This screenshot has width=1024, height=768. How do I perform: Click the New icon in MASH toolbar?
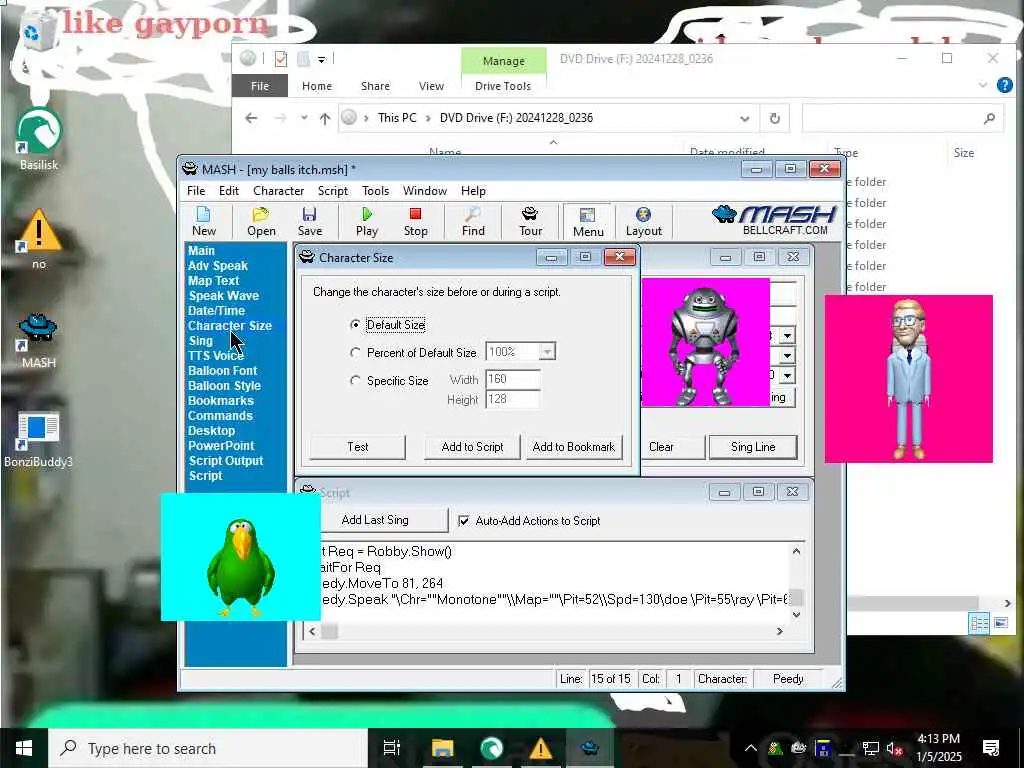(204, 221)
